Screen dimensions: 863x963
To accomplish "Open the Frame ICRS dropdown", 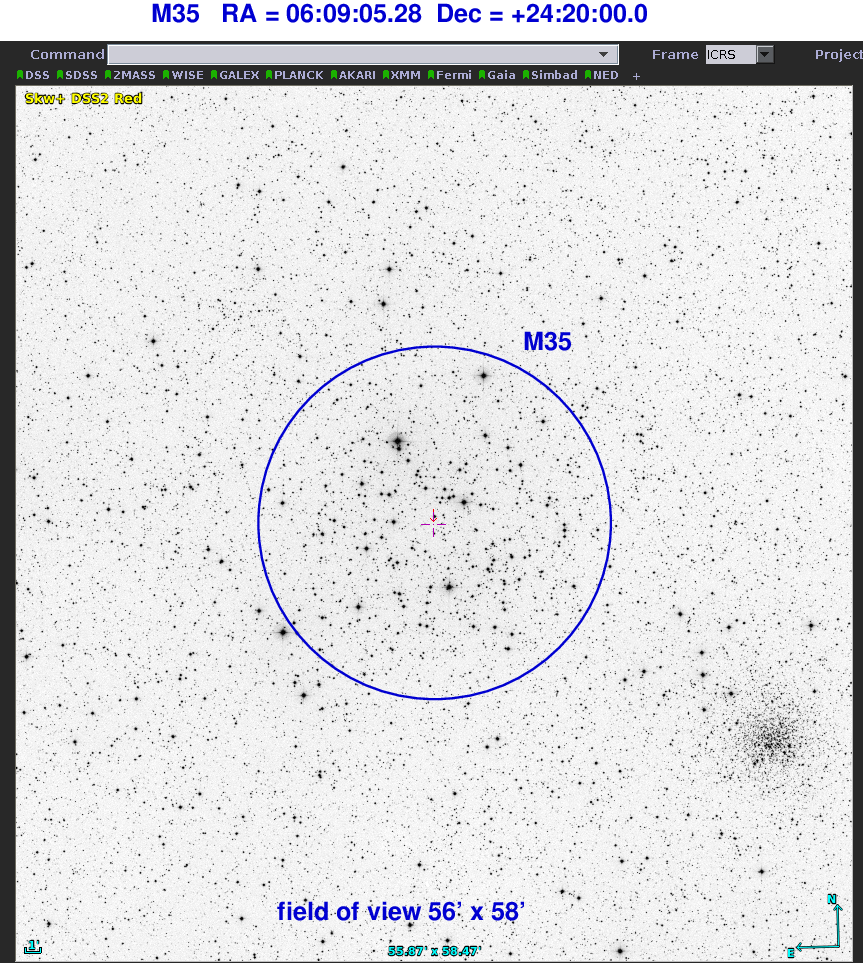I will pos(765,55).
